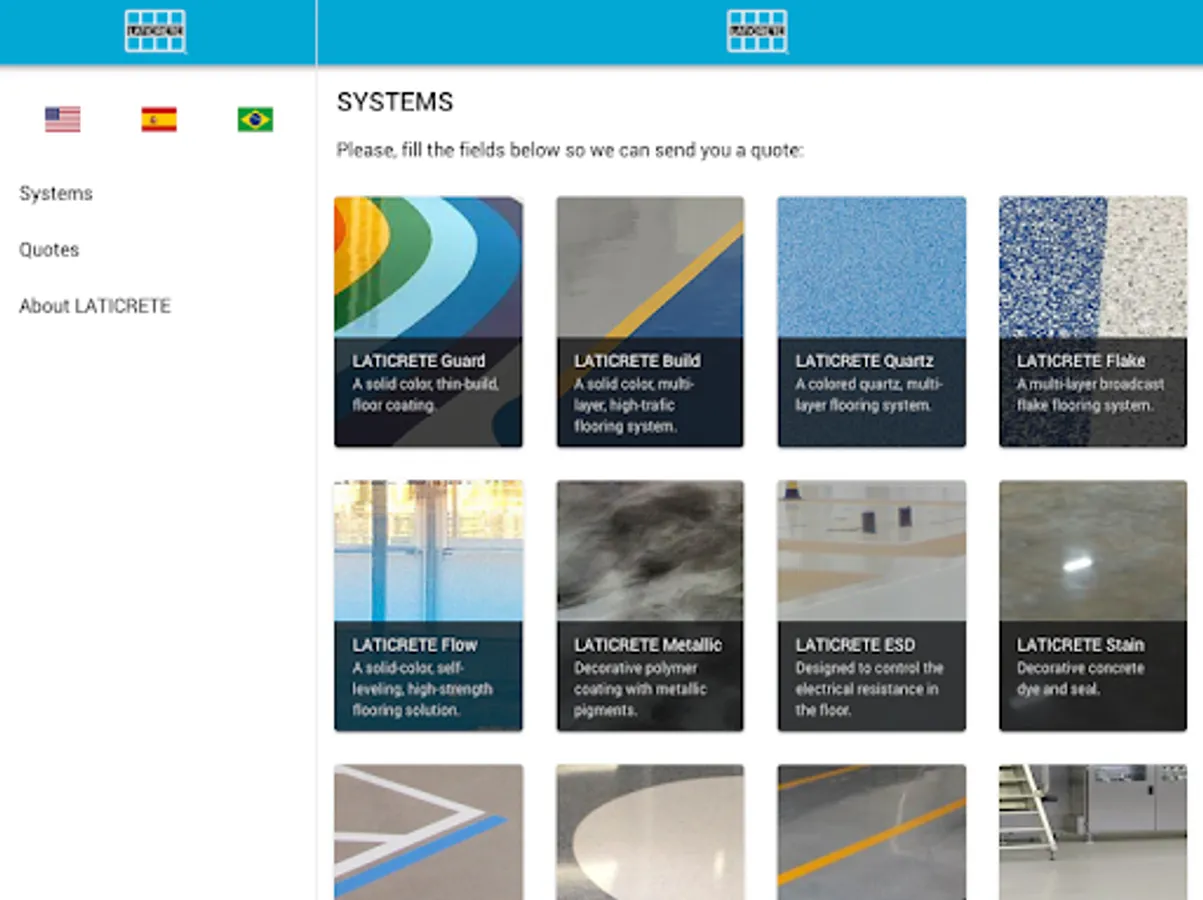Open the LATICRETE Flake system card
This screenshot has width=1203, height=900.
(x=1093, y=322)
